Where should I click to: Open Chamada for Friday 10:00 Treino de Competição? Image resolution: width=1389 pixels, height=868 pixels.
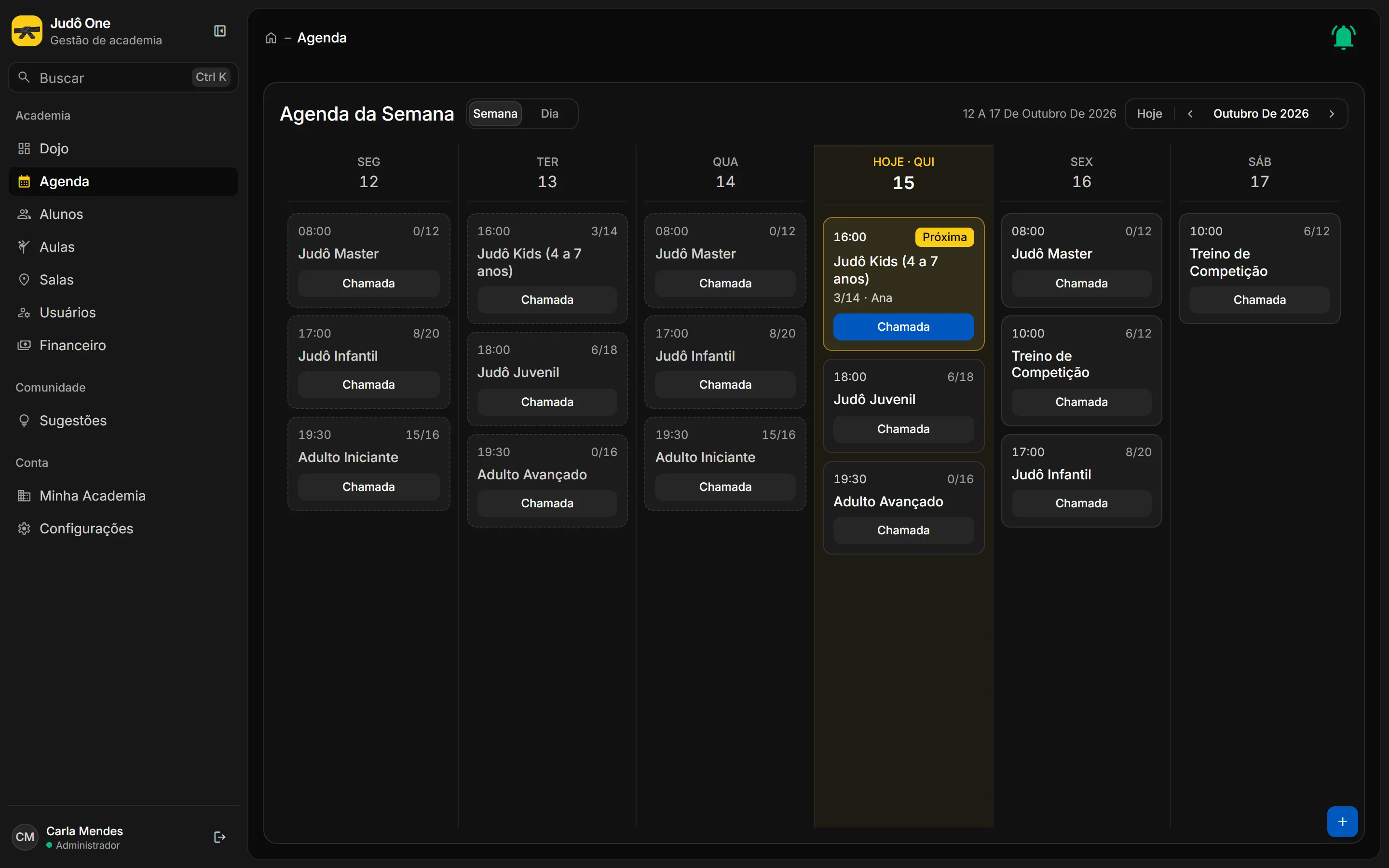coord(1081,402)
